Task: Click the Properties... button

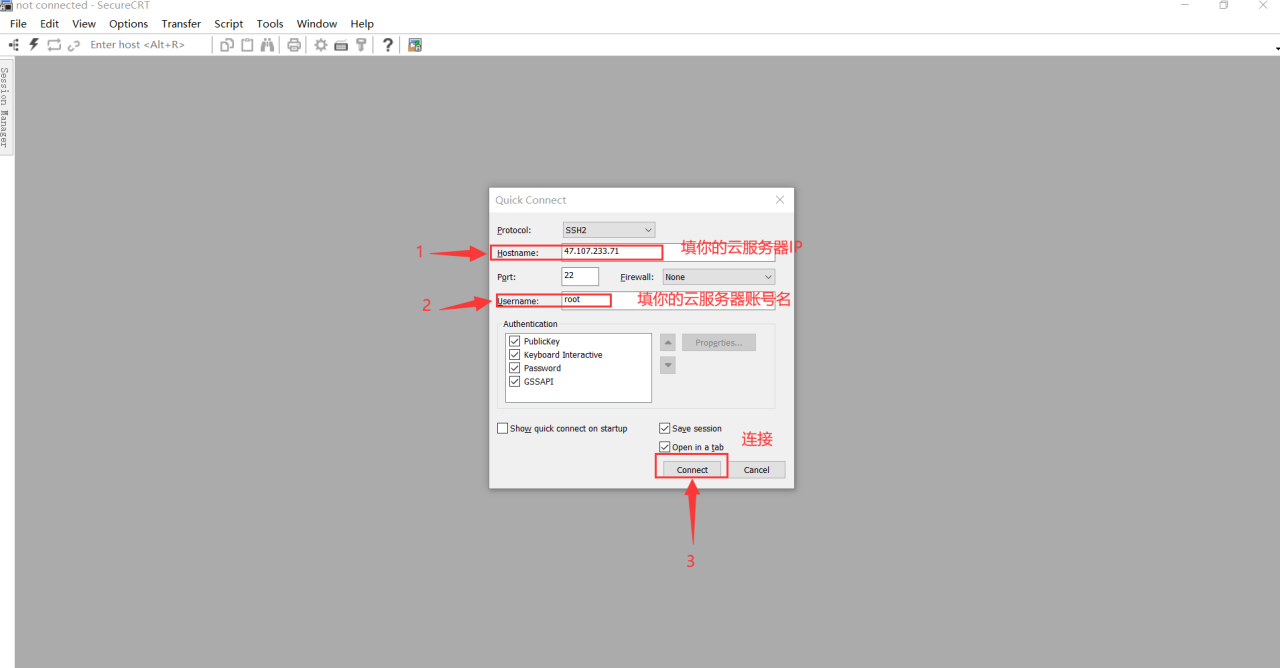Action: pos(719,342)
